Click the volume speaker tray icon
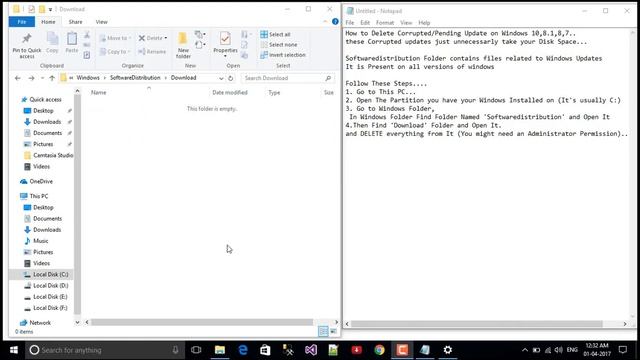 tap(558, 350)
